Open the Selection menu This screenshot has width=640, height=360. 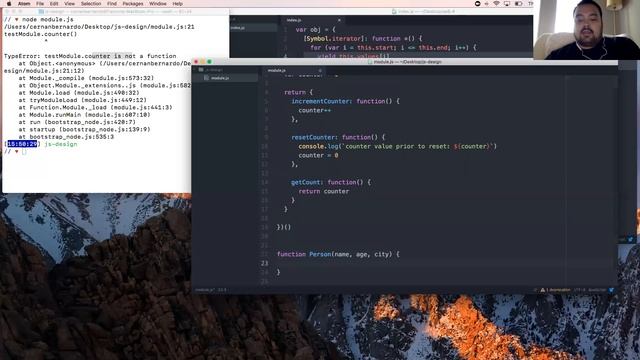pyautogui.click(x=91, y=3)
